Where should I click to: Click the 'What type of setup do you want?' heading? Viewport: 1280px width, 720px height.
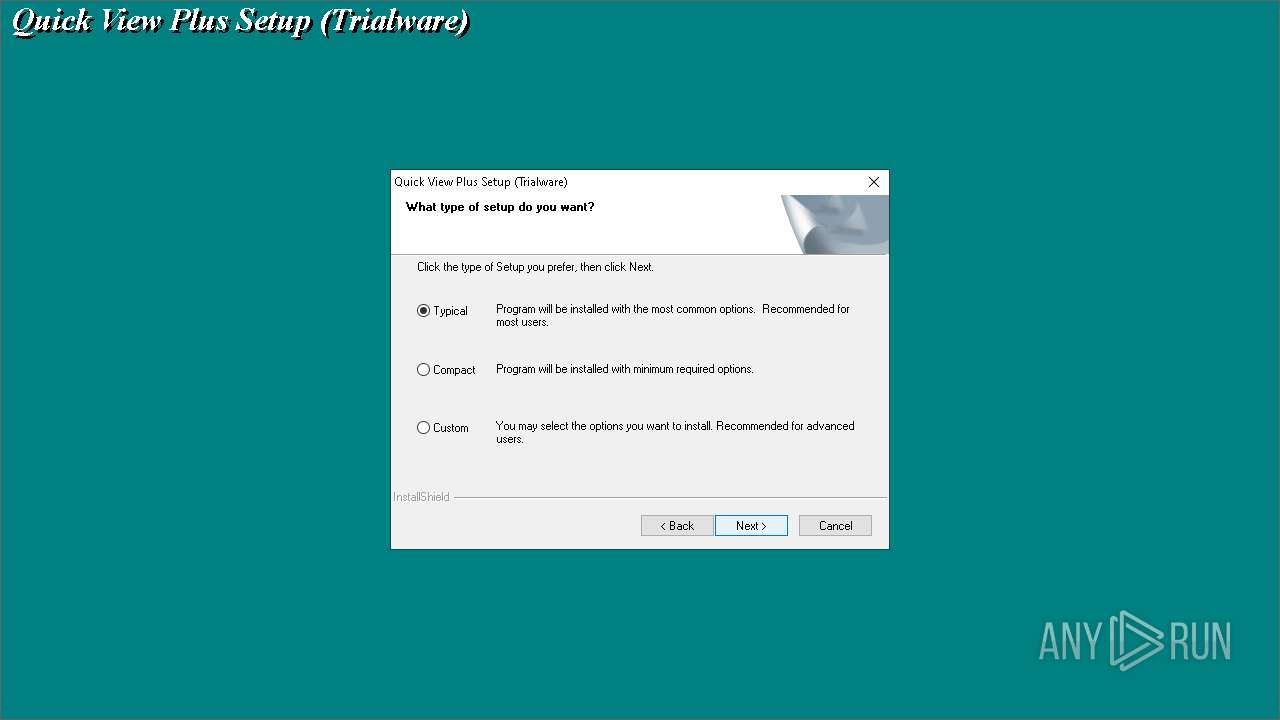[x=500, y=207]
